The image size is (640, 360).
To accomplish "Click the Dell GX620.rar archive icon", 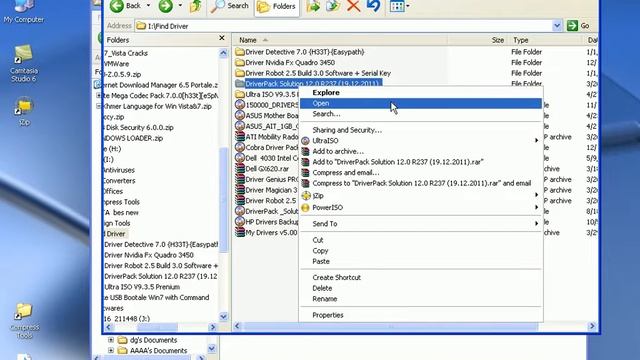I will tap(240, 169).
